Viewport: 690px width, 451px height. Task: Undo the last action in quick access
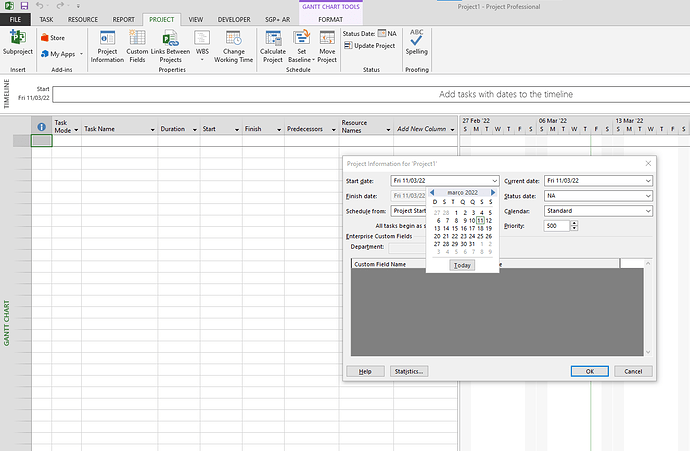40,6
